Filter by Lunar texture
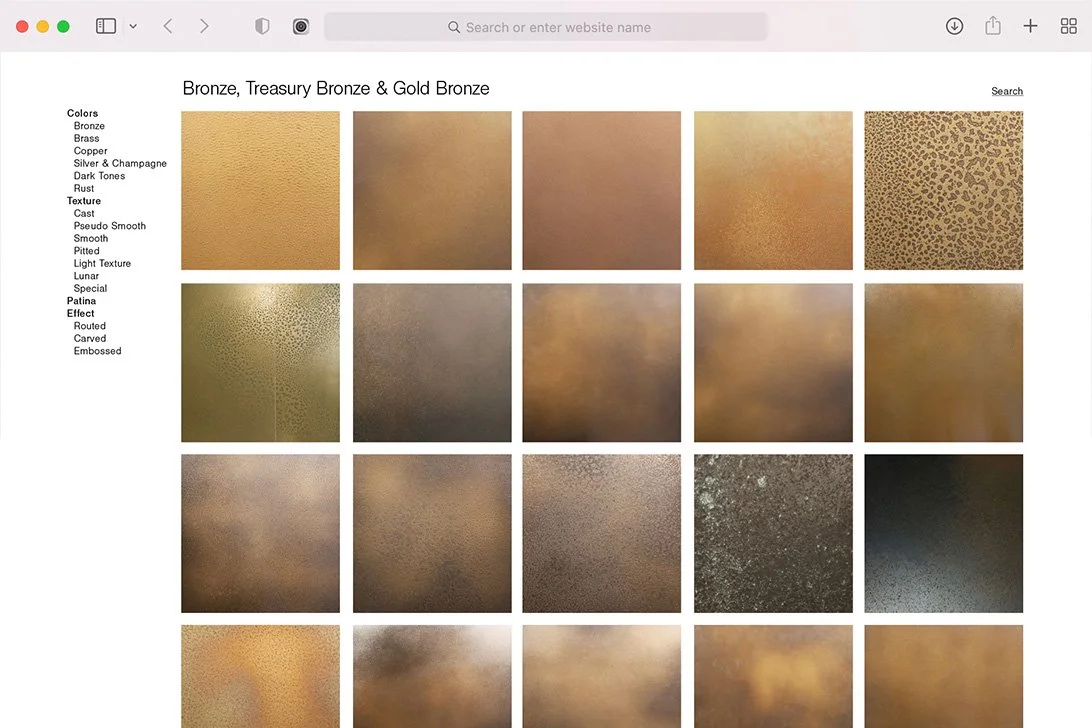This screenshot has height=728, width=1092. (x=86, y=276)
